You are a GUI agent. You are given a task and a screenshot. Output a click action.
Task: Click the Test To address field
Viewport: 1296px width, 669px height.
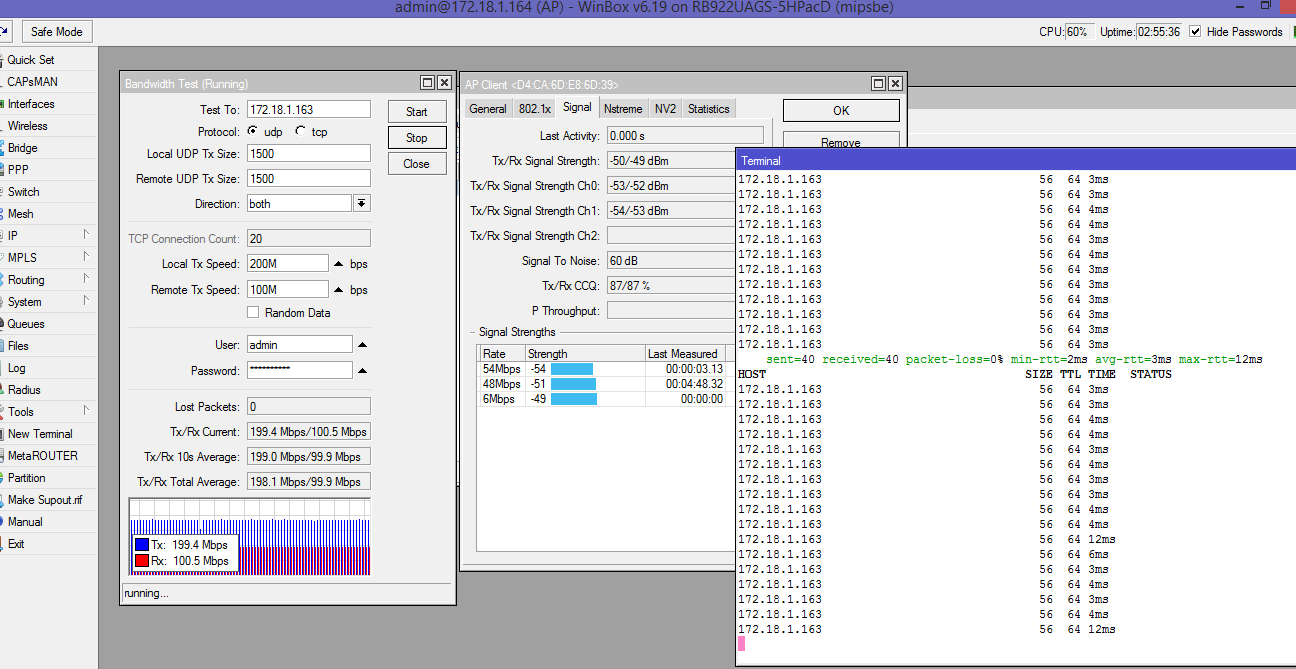(308, 109)
